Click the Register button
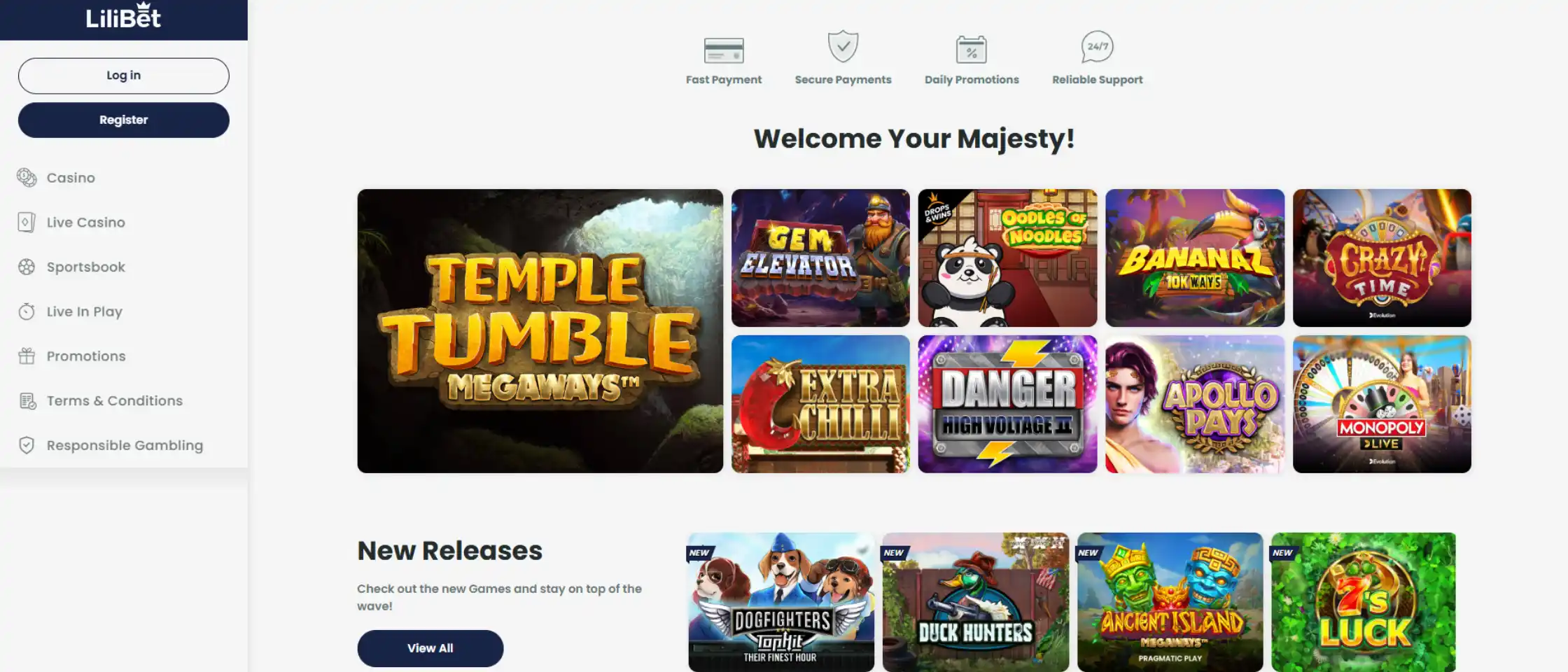The height and width of the screenshot is (672, 1568). pyautogui.click(x=124, y=120)
